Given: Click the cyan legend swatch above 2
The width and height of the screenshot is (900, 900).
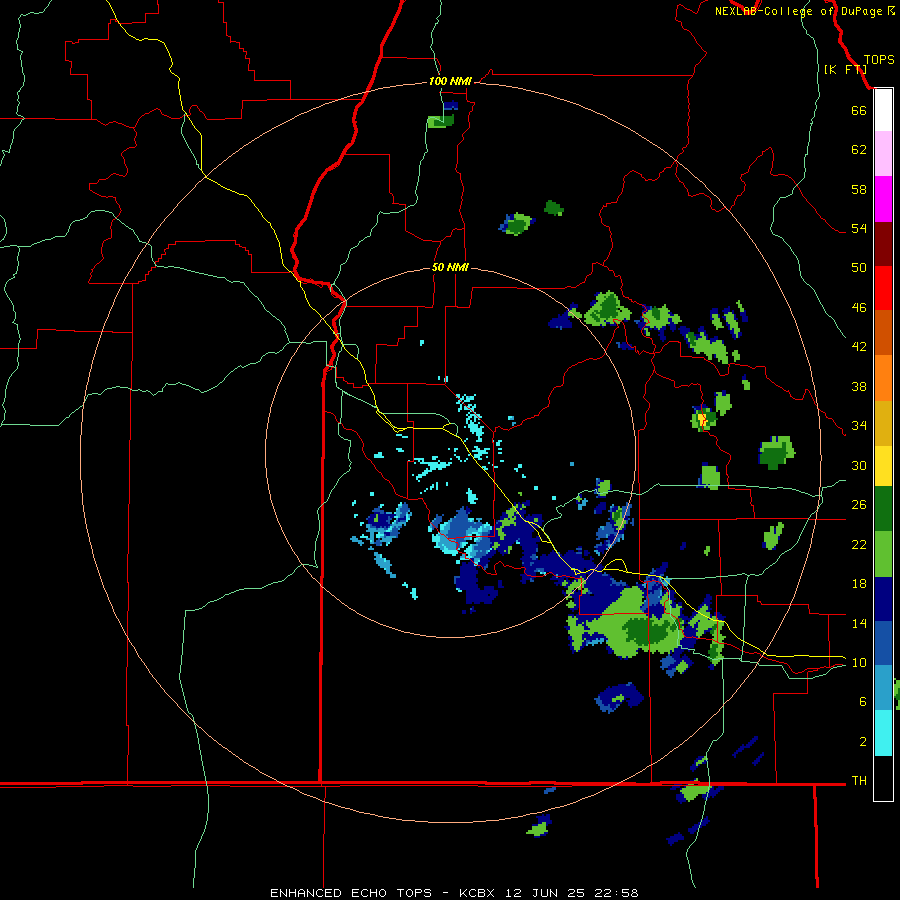Looking at the screenshot, I should pyautogui.click(x=883, y=734).
